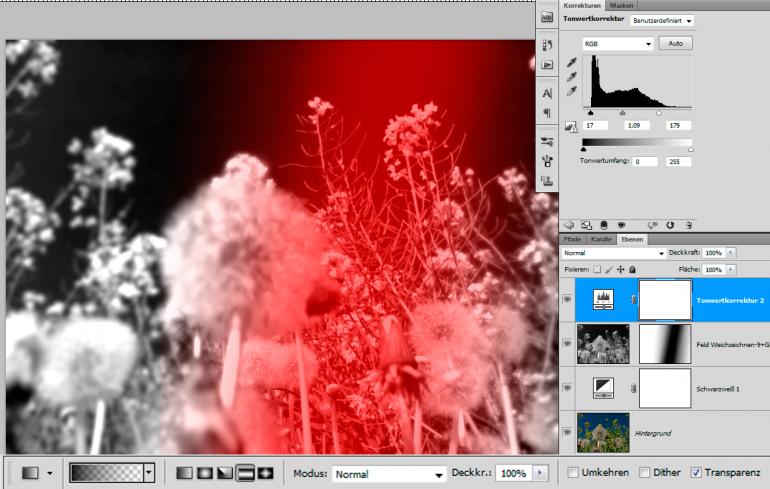Open the layer blend mode Normal dropdown
This screenshot has width=770, height=489.
point(613,253)
